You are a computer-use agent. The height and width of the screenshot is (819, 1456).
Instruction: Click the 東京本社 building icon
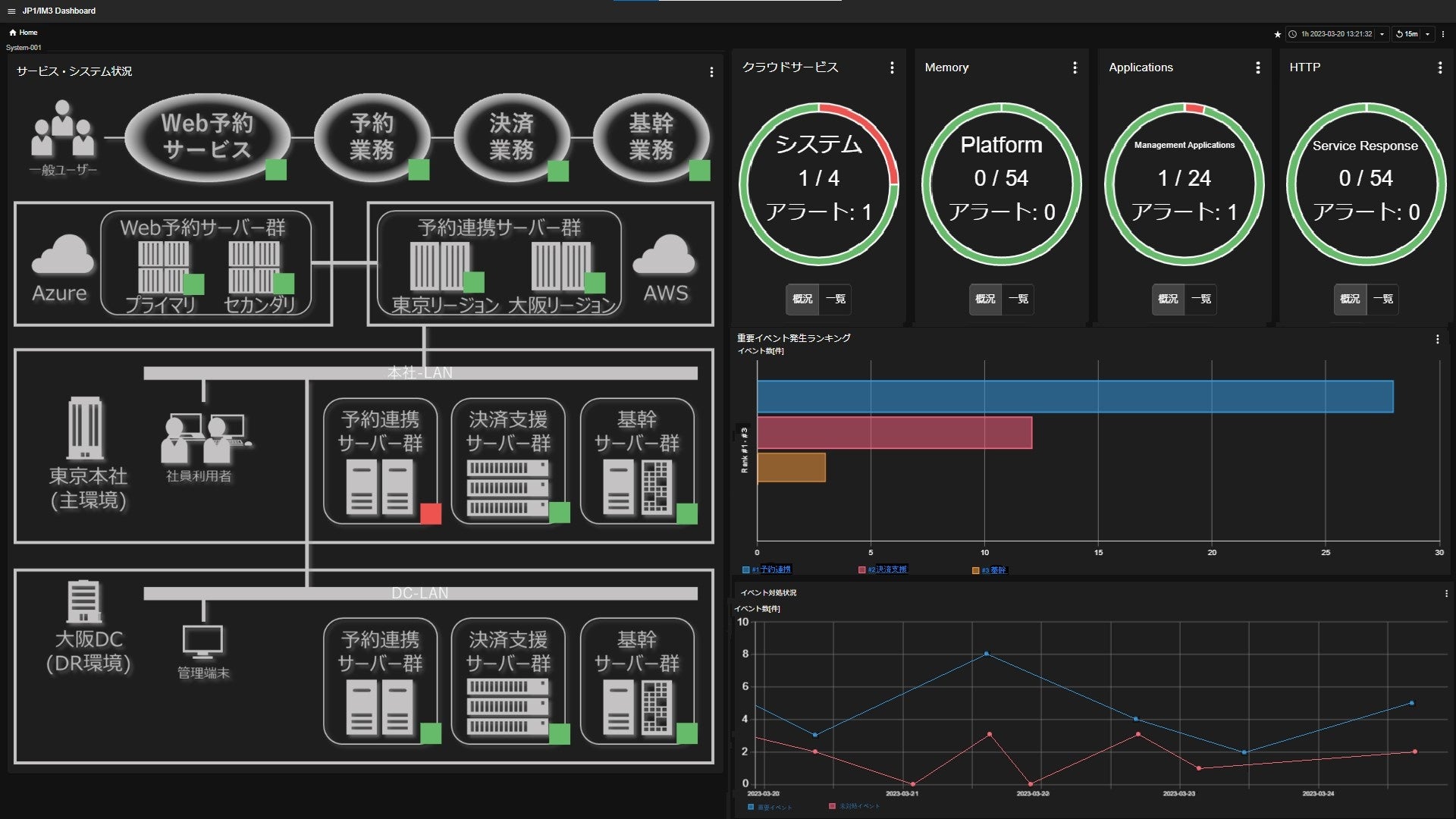coord(85,428)
